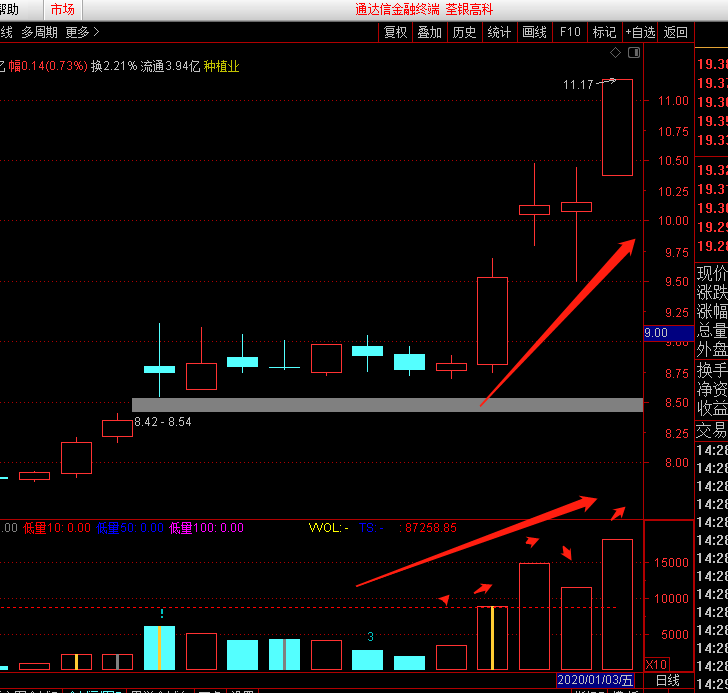Viewport: 728px width, 693px height.
Task: Click the 11.00 price axis label
Action: (x=673, y=101)
